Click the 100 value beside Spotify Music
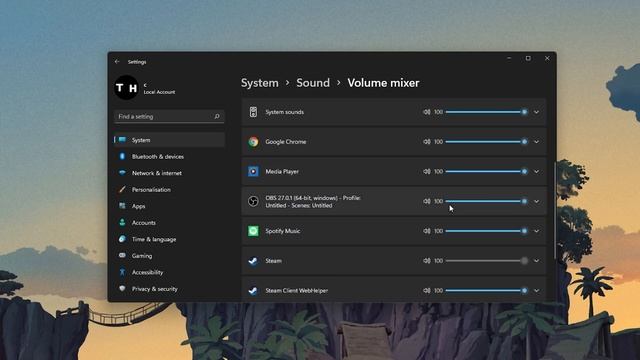 [438, 231]
